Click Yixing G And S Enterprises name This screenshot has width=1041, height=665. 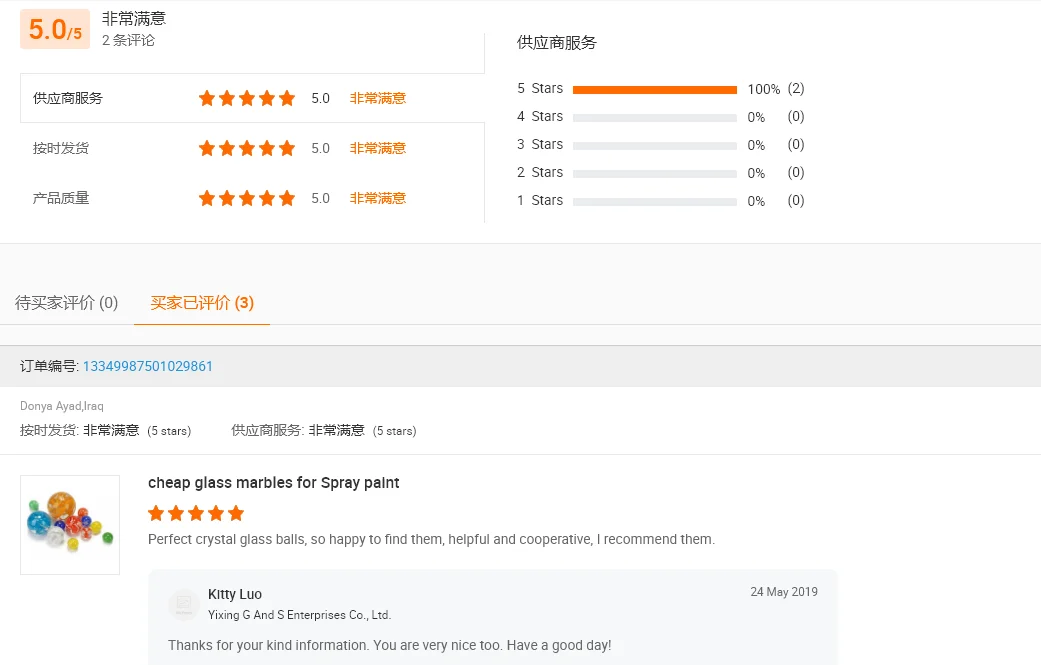(x=299, y=615)
